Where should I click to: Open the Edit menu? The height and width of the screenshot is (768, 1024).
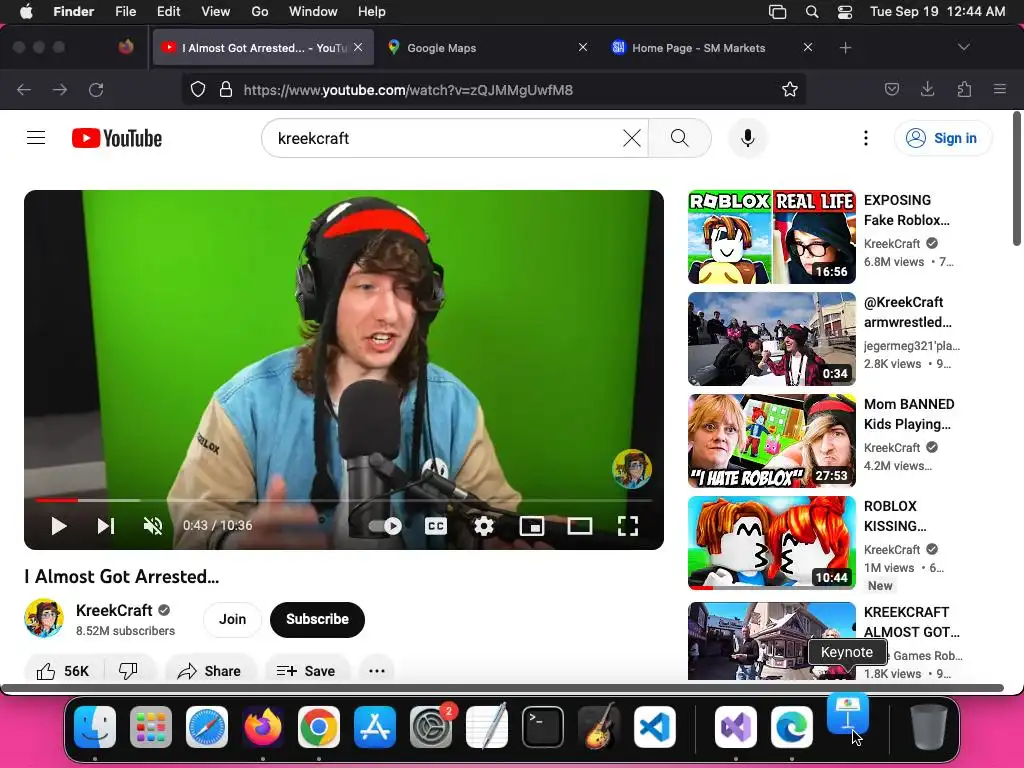coord(168,12)
